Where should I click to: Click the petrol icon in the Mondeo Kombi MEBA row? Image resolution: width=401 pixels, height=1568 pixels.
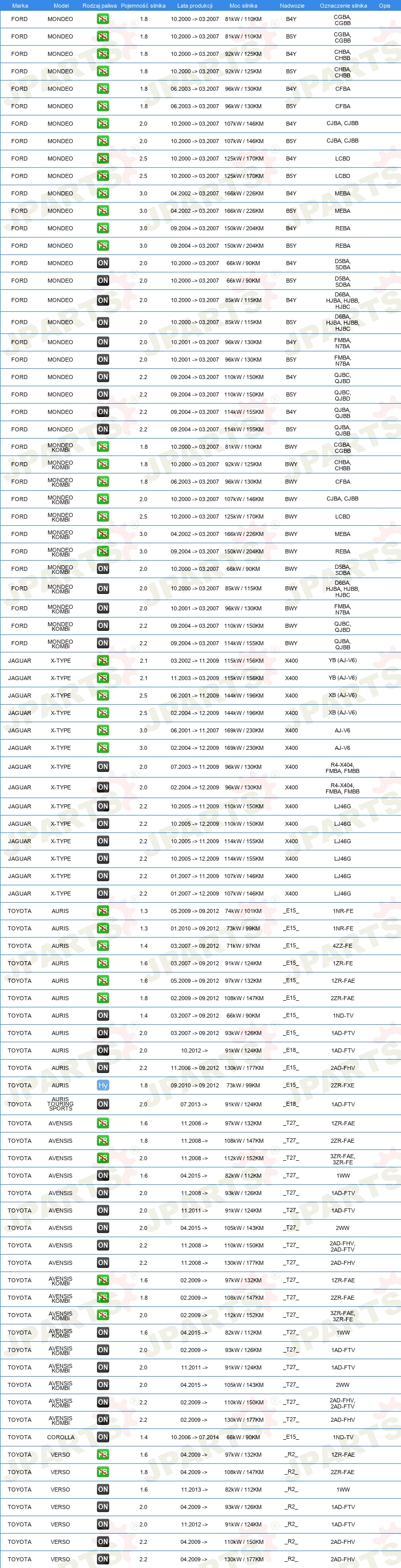click(103, 534)
